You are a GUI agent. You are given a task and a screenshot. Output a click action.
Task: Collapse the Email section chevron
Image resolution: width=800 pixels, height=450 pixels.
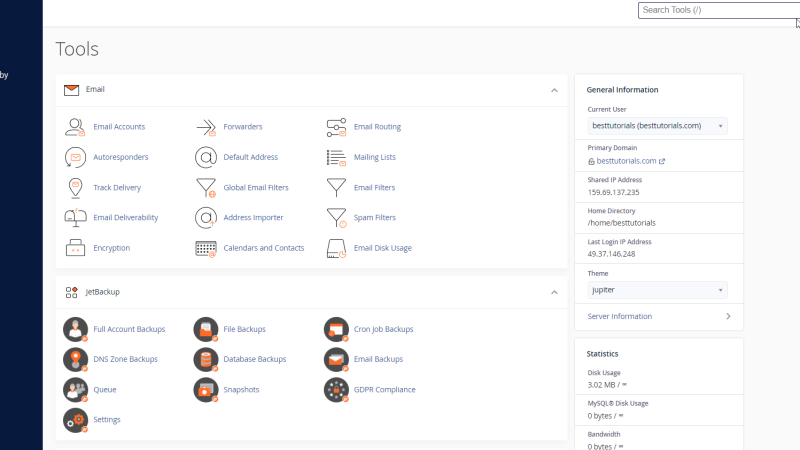(554, 90)
